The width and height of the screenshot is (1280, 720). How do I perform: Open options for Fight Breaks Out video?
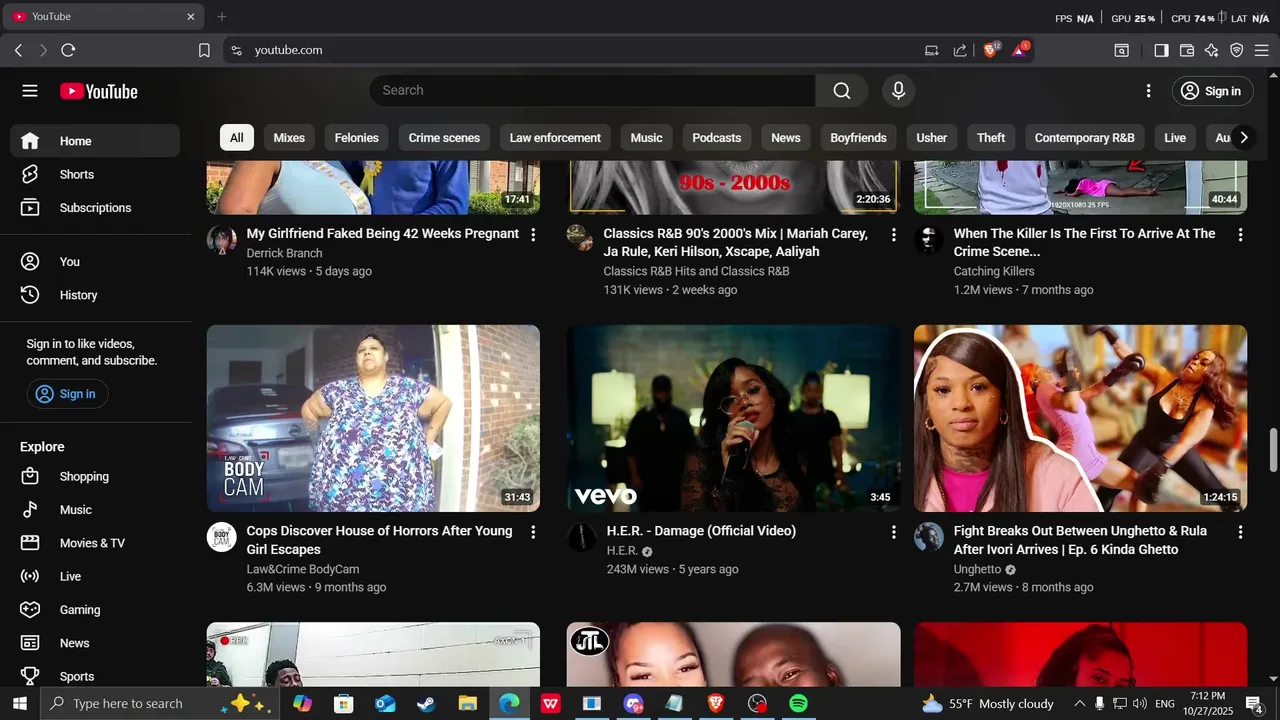1240,532
